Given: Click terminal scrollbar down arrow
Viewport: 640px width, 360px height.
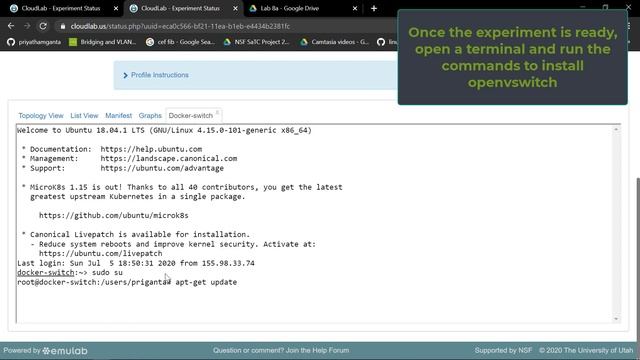Looking at the screenshot, I should (x=616, y=319).
